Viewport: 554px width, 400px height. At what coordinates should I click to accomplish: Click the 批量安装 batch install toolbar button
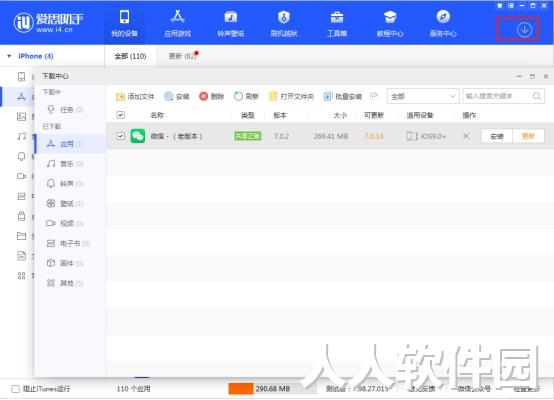pos(343,96)
